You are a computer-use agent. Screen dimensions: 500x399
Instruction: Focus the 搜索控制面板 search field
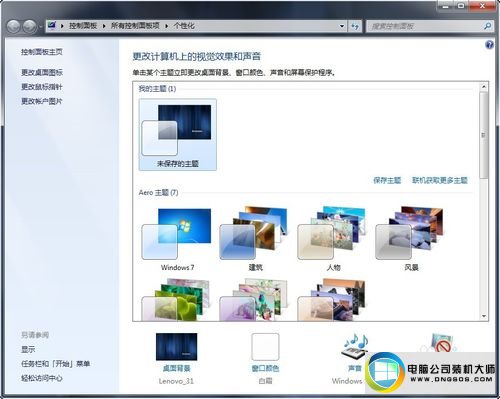pyautogui.click(x=424, y=26)
